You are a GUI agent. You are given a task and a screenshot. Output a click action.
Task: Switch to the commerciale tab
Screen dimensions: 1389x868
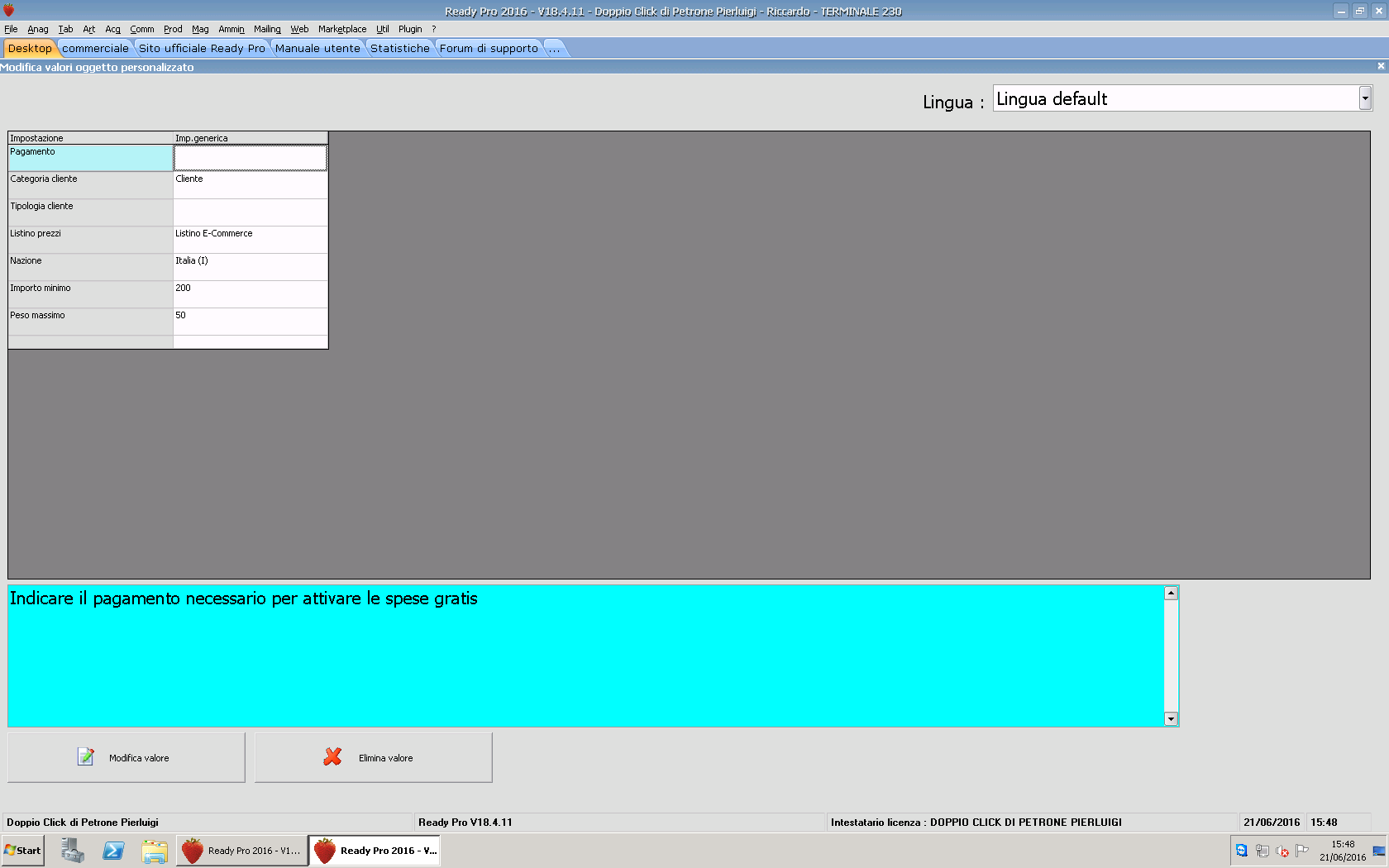95,48
